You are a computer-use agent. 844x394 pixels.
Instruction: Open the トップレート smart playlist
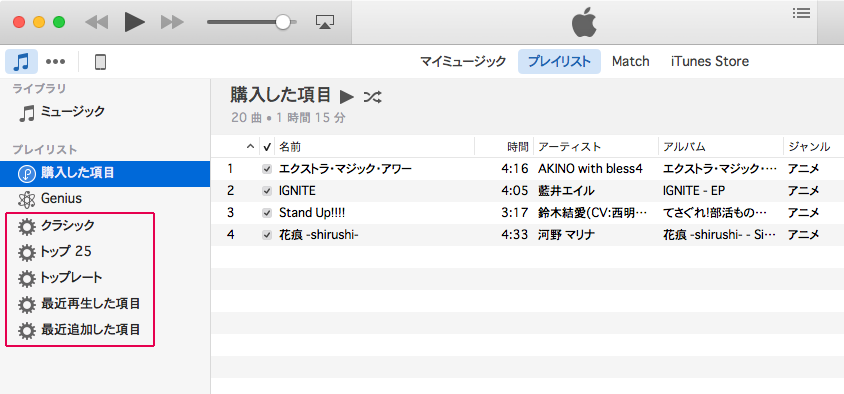coord(72,278)
